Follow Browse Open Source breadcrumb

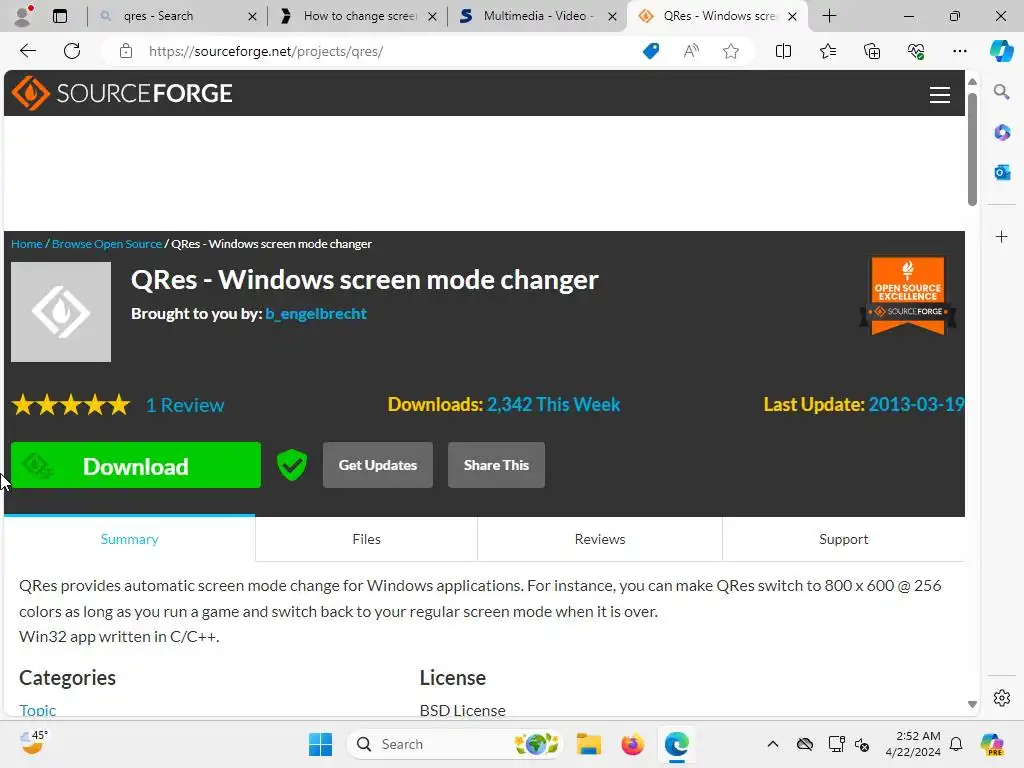[106, 244]
